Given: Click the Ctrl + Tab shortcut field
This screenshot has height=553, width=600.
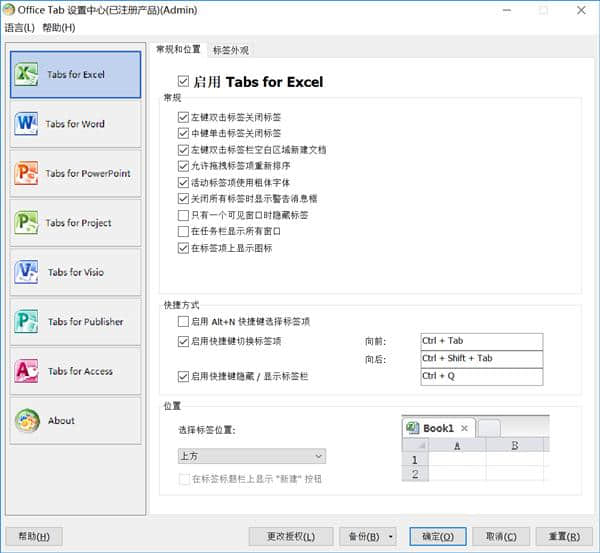Looking at the screenshot, I should coord(482,341).
